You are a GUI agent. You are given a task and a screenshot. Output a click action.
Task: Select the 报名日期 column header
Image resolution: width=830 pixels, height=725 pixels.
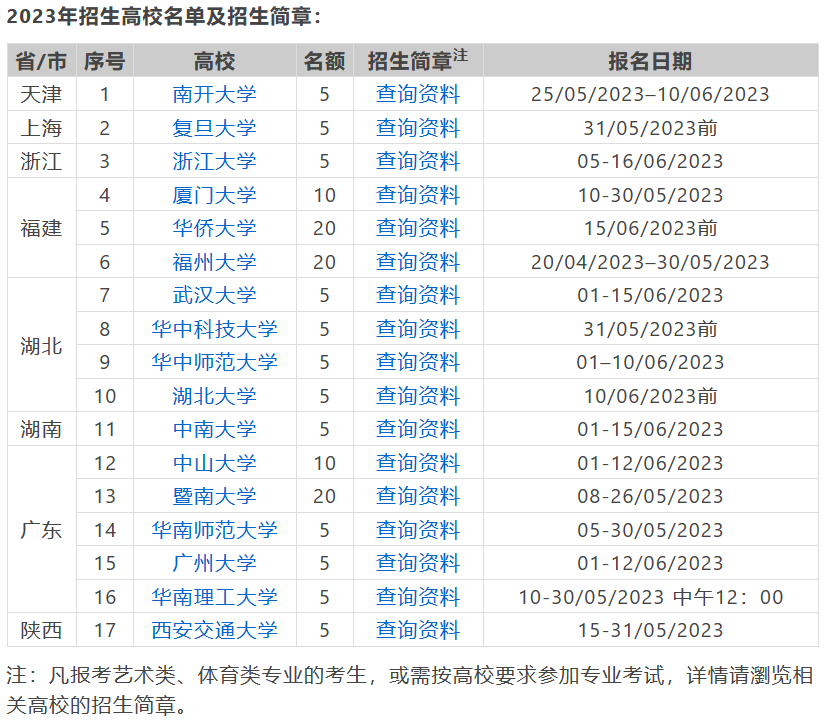pos(650,60)
